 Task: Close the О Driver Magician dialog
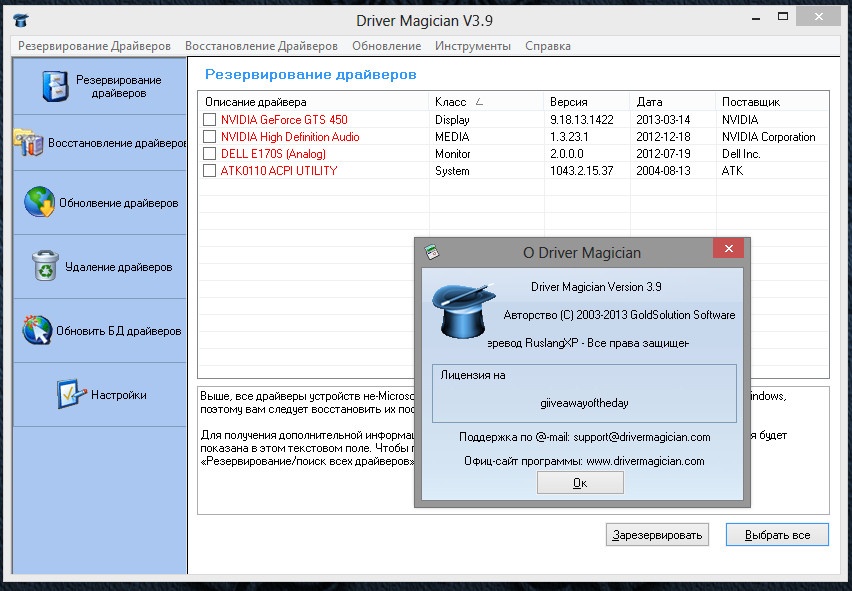click(729, 249)
